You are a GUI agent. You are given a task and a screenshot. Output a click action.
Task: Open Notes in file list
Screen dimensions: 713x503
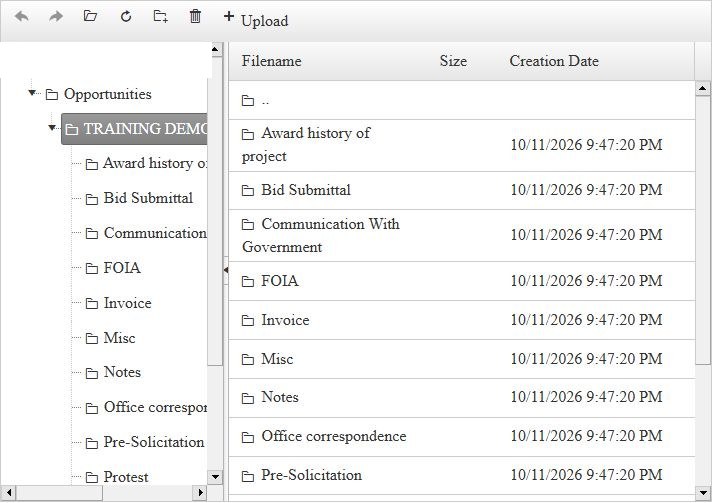462,398
